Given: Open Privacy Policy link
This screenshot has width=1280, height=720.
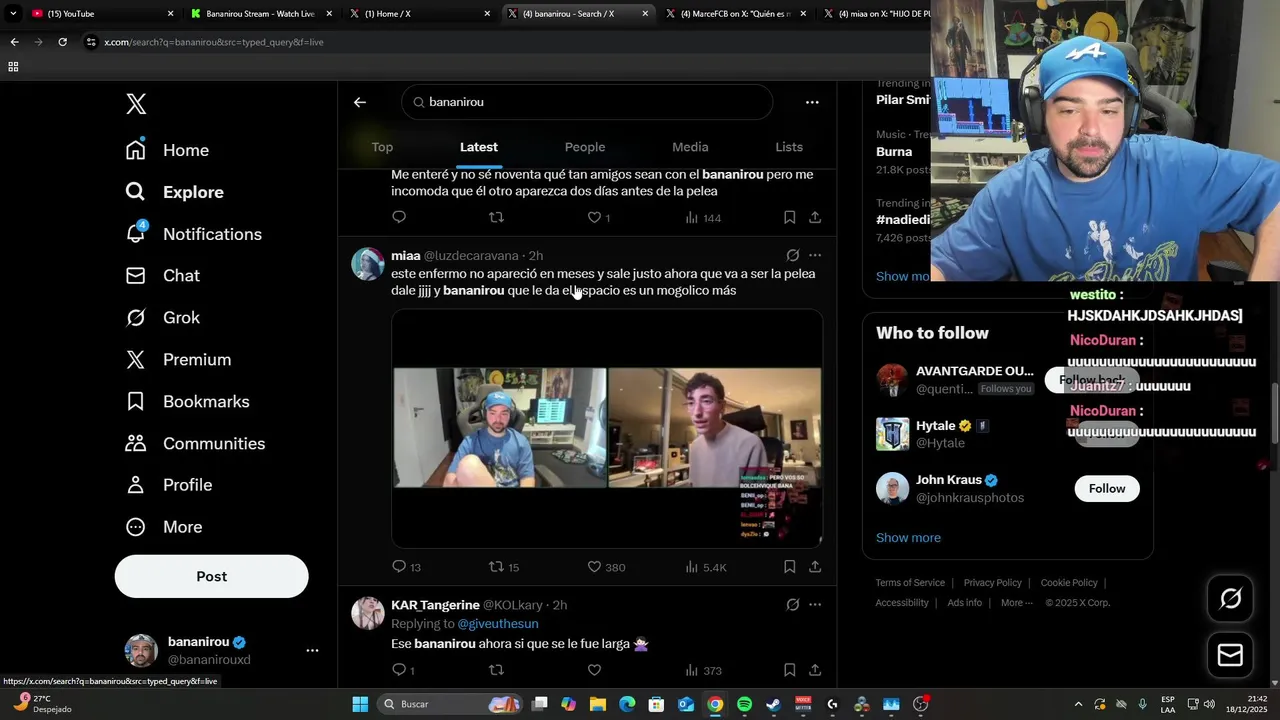Looking at the screenshot, I should (x=992, y=583).
